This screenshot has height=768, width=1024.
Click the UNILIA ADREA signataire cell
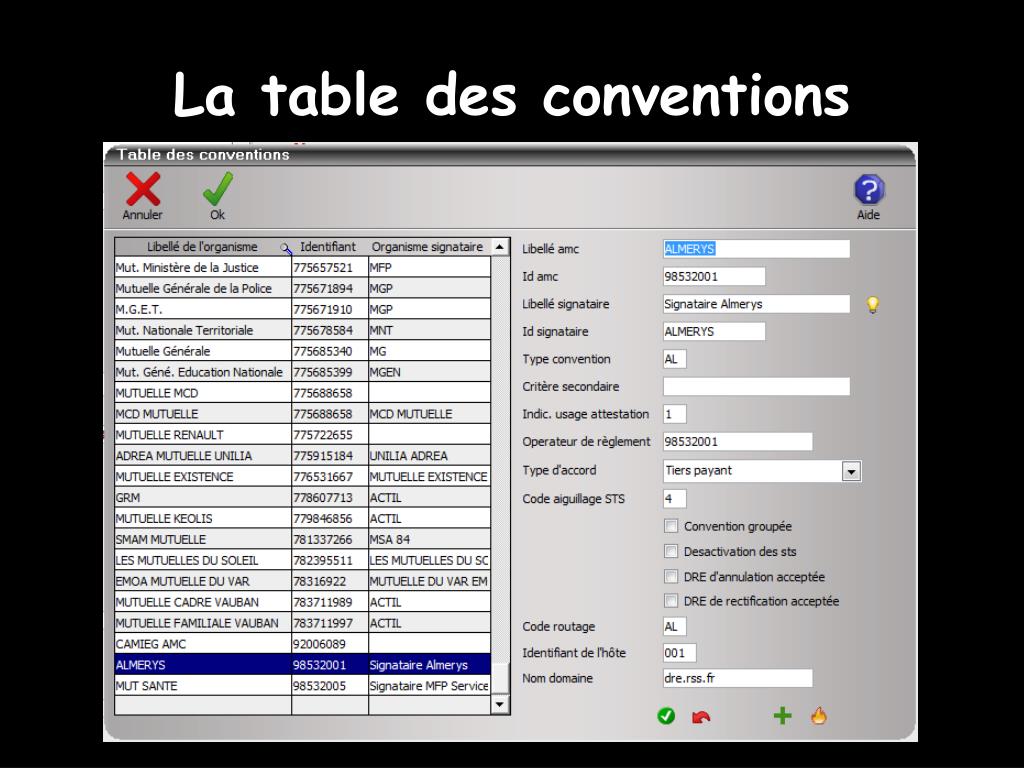click(430, 455)
